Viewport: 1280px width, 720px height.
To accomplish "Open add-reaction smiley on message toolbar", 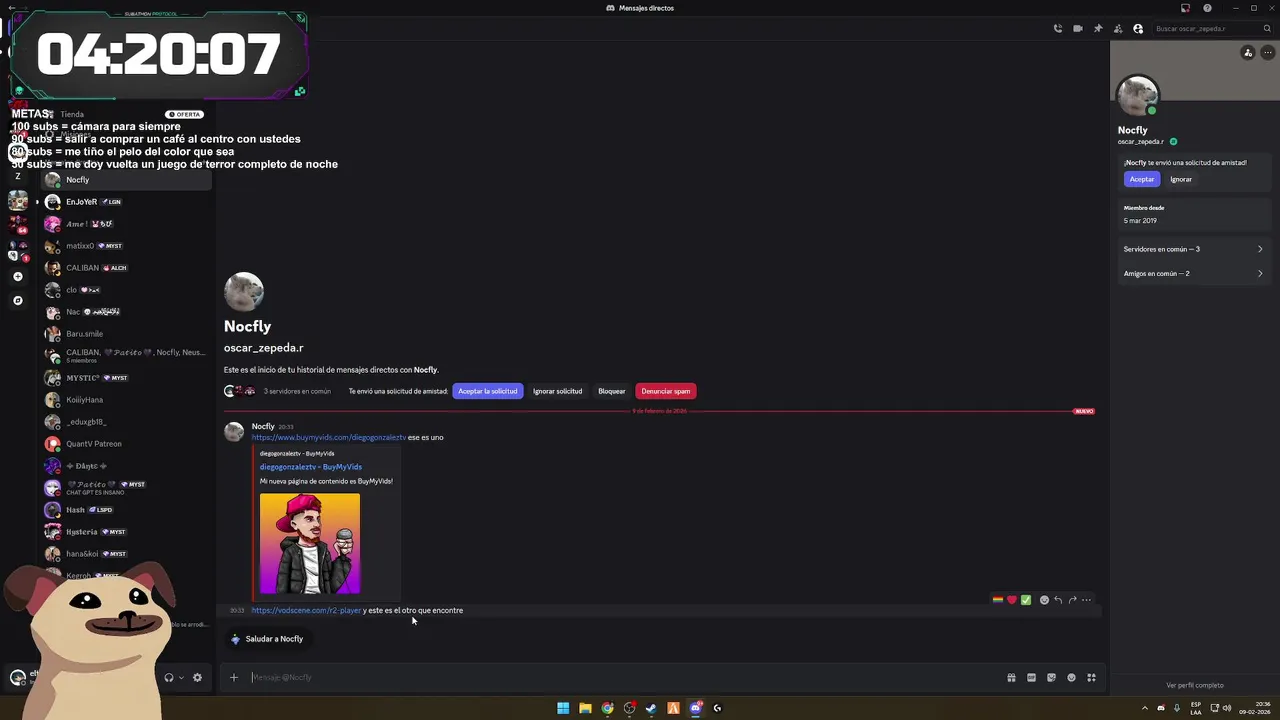I will (1044, 600).
